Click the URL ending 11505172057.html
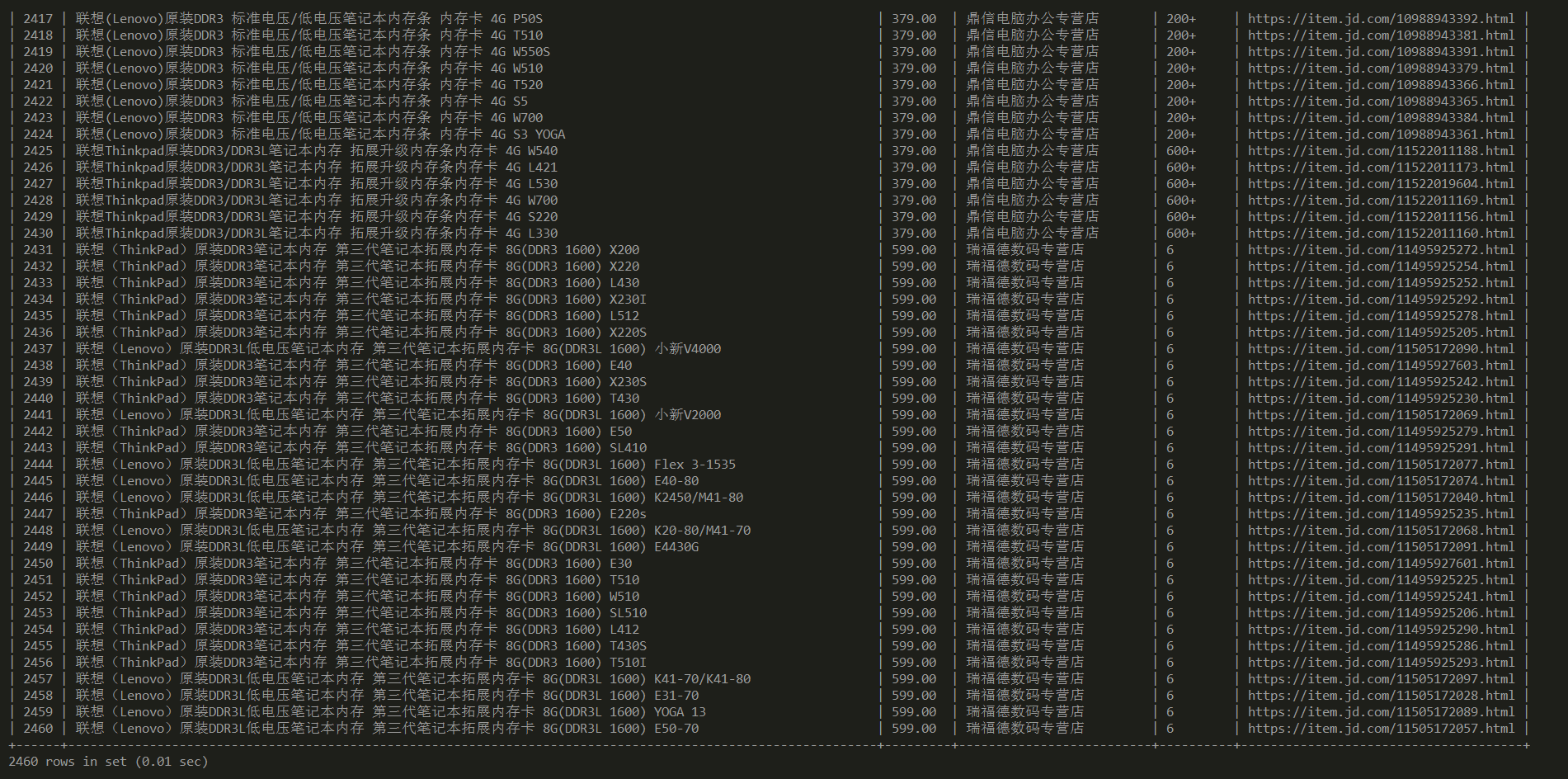Image resolution: width=1568 pixels, height=779 pixels. [x=1381, y=728]
